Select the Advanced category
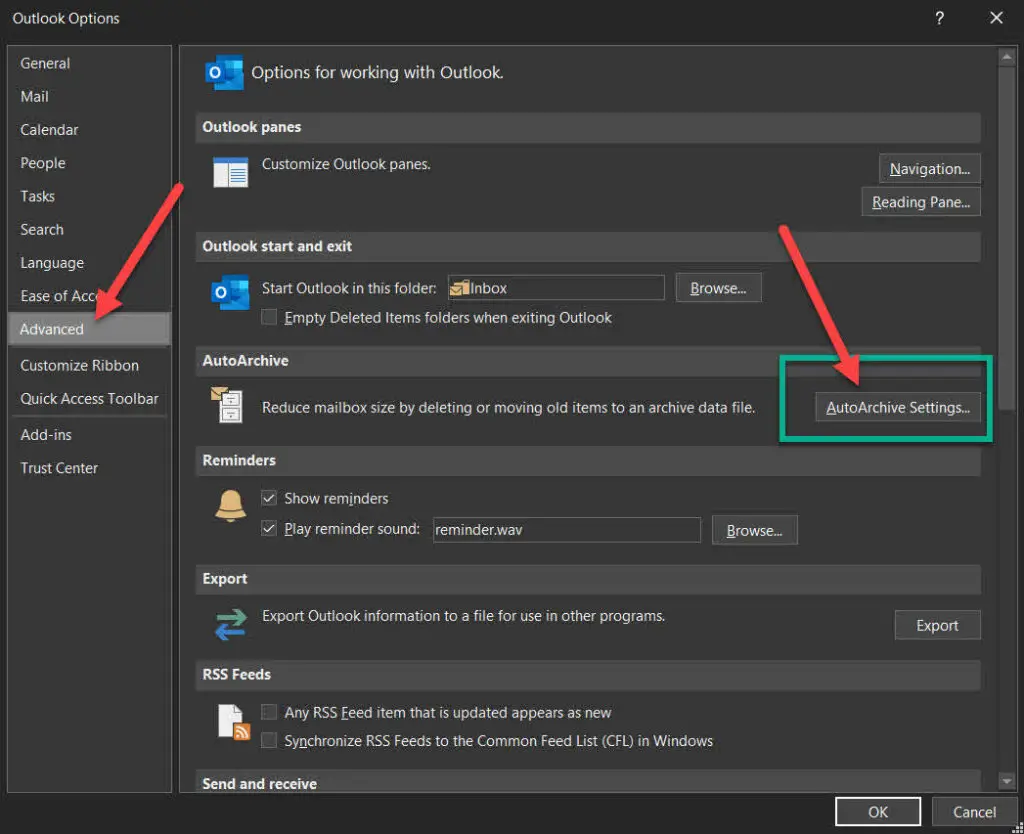 point(89,329)
